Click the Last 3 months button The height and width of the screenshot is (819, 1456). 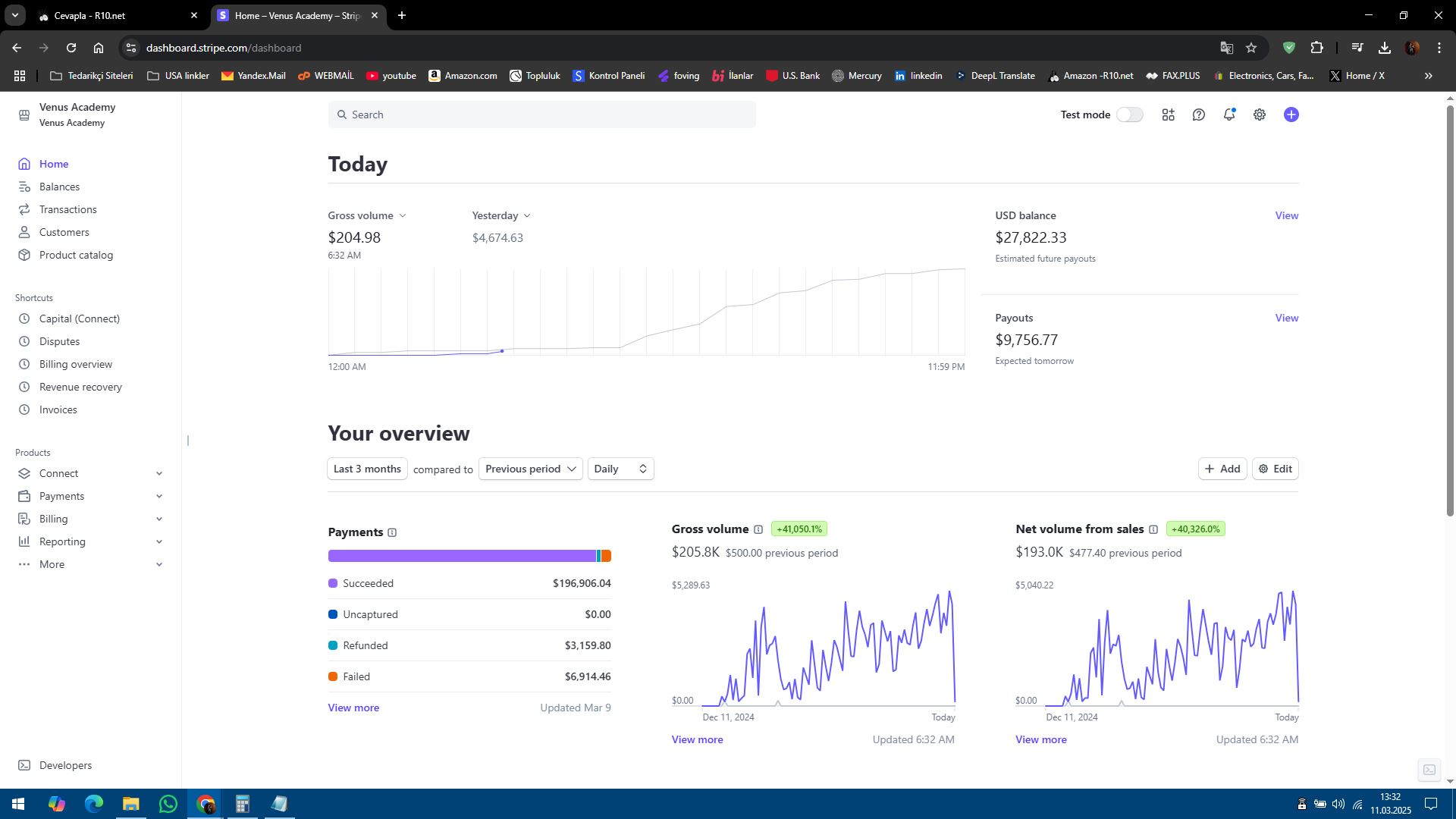(x=367, y=469)
